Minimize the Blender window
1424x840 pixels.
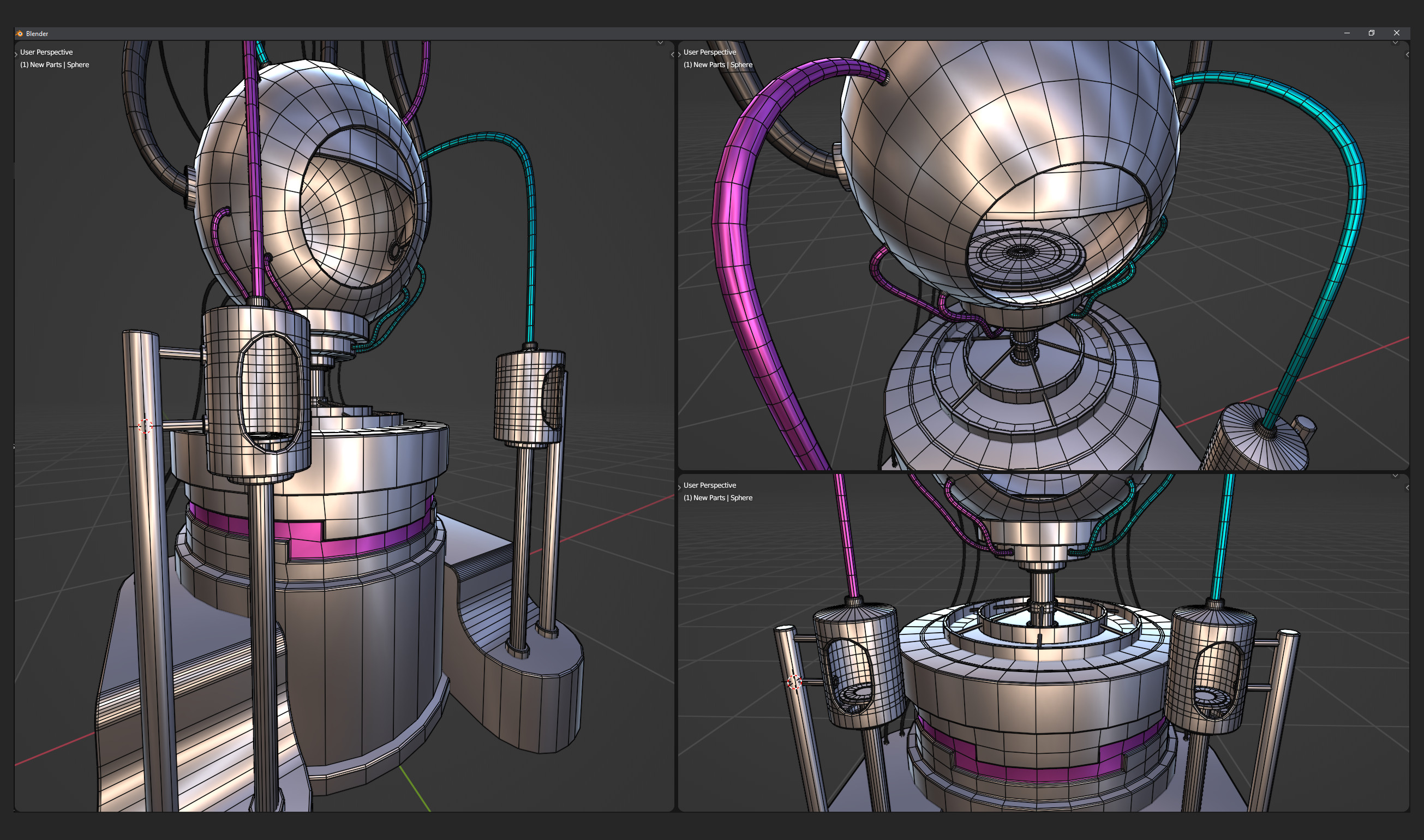point(1347,33)
